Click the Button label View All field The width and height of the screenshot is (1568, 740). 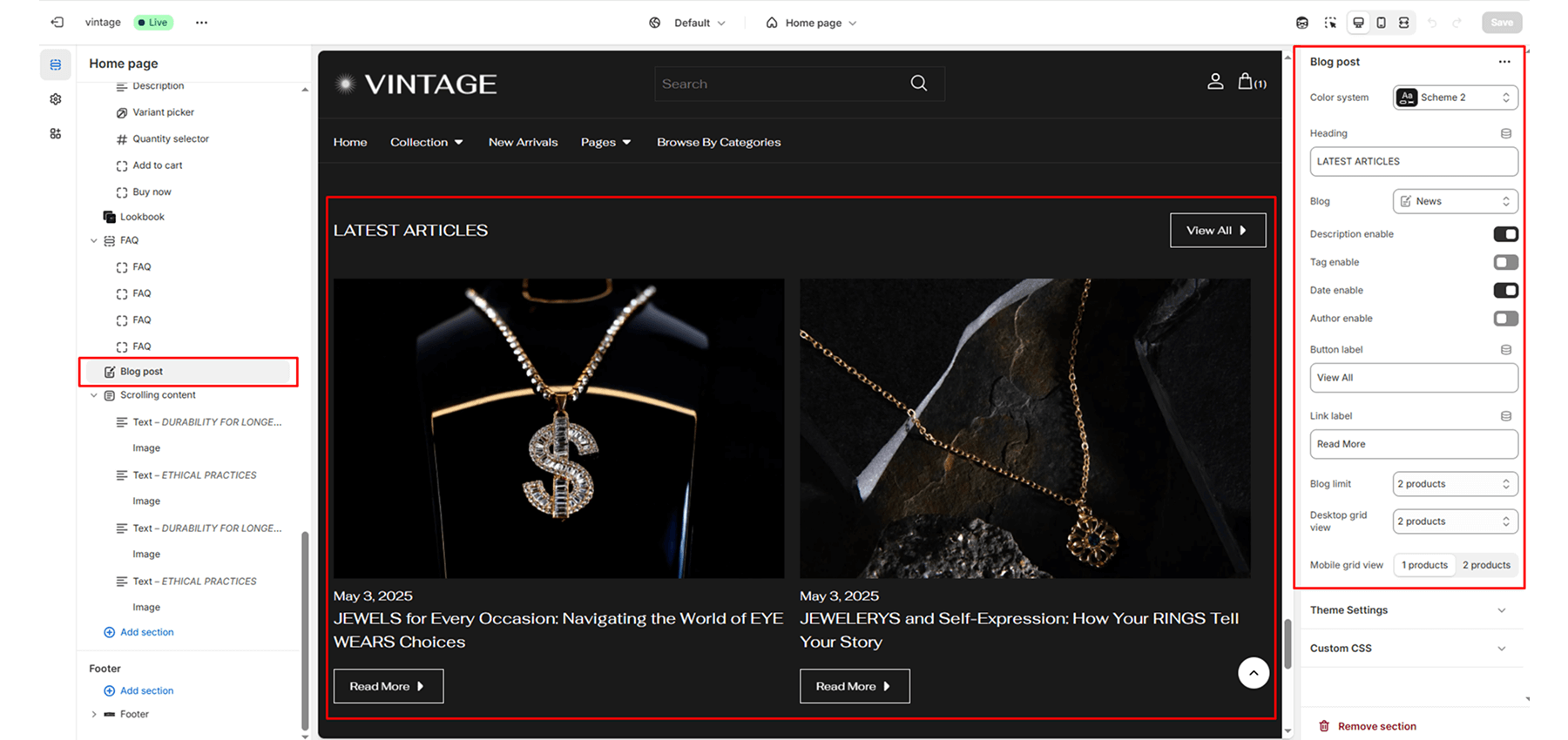tap(1414, 378)
